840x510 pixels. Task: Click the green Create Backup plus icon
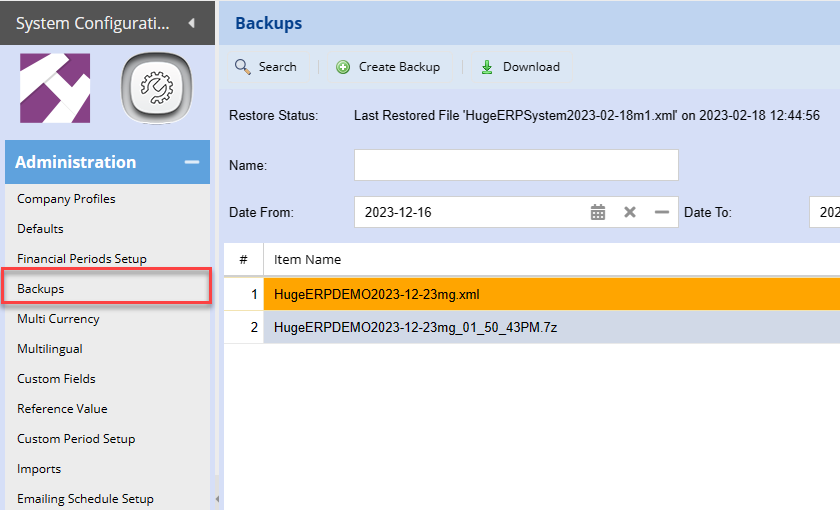tap(343, 67)
